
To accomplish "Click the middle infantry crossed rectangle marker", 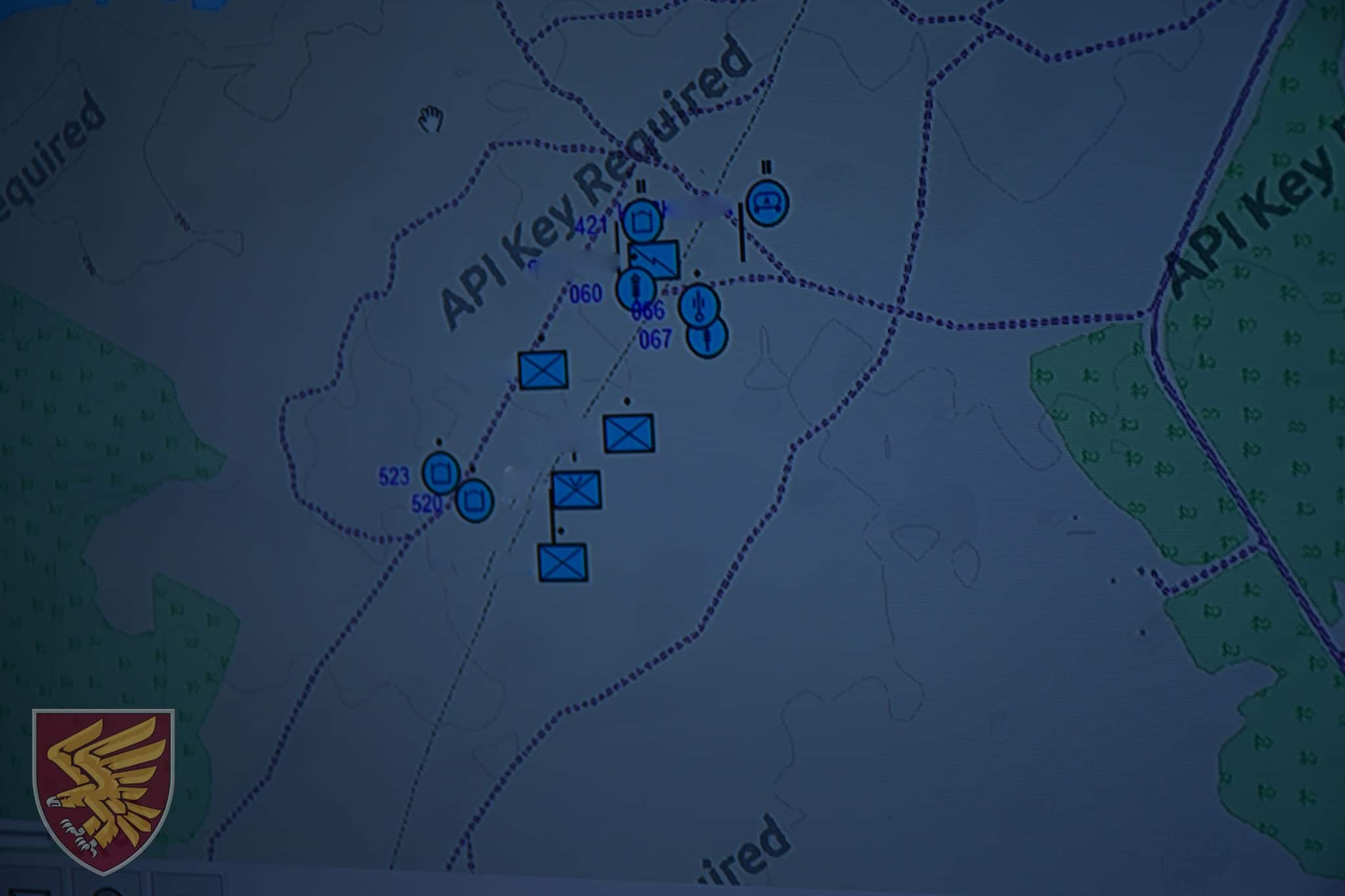I will point(628,433).
